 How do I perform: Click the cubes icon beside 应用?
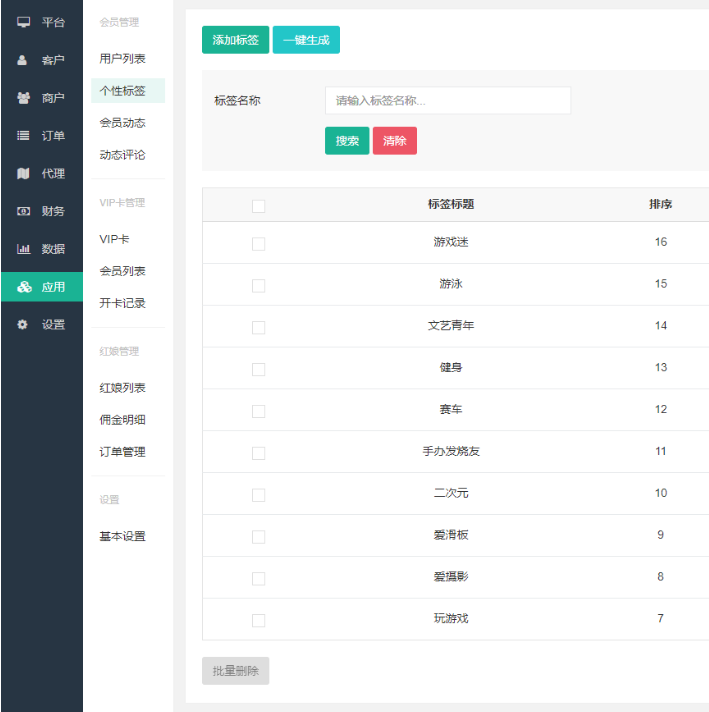[x=24, y=287]
